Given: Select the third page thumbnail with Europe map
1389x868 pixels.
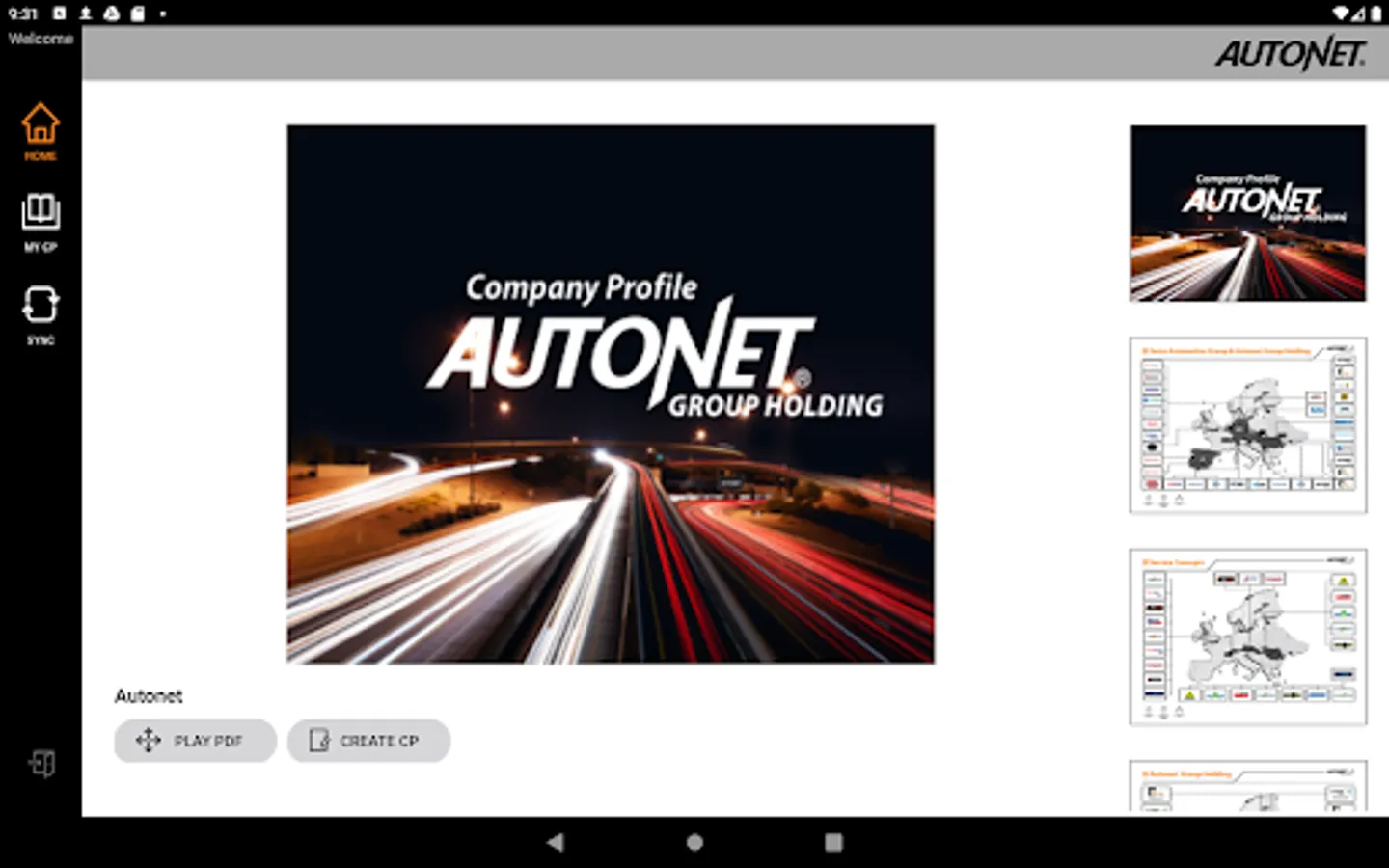Looking at the screenshot, I should point(1248,637).
